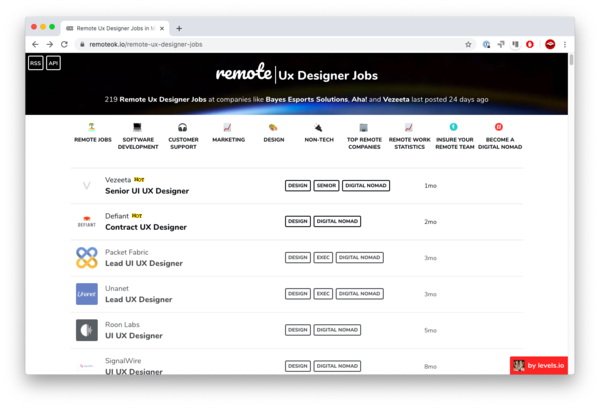Click the EXEC tag on Unanet row
Viewport: 600px width, 408px height.
(x=323, y=294)
